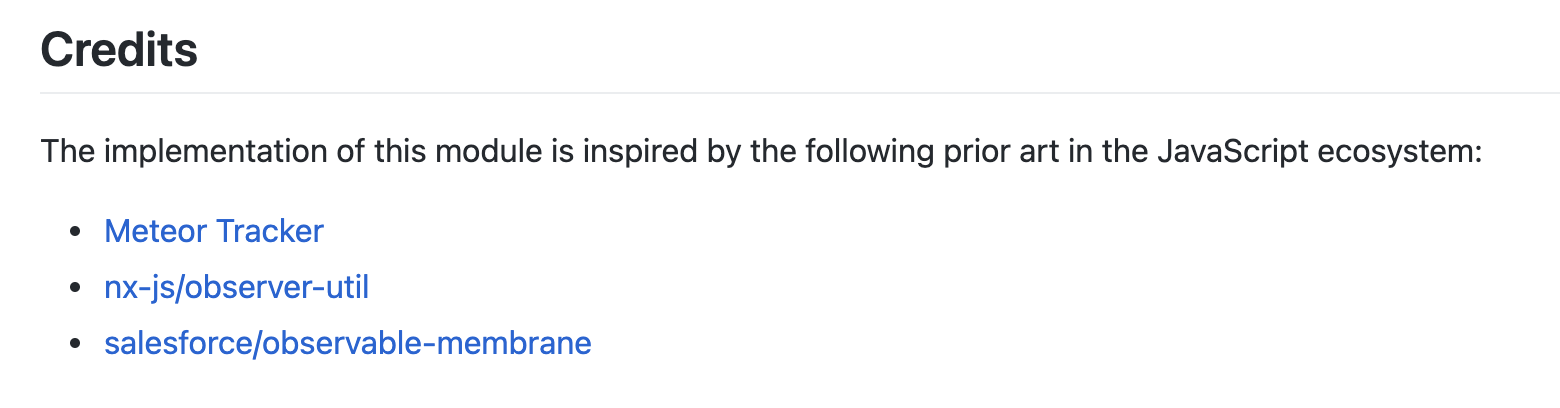This screenshot has height=408, width=1560.
Task: Open the nx-js/observer-util link
Action: [236, 288]
